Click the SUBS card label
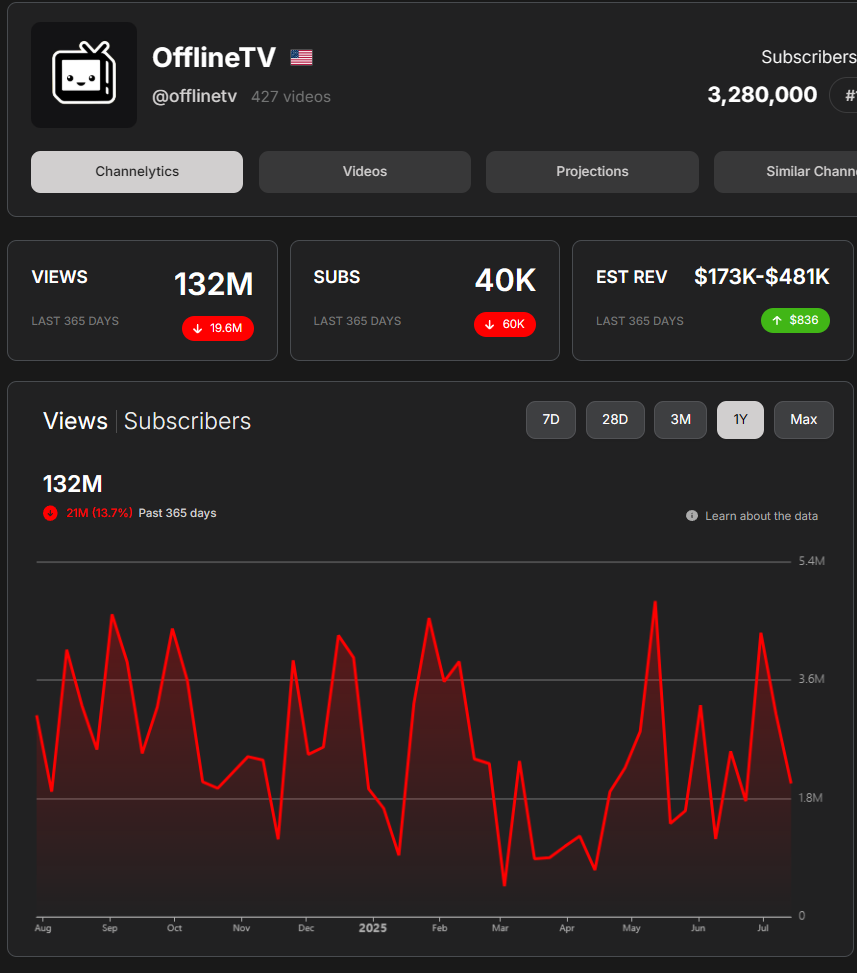 click(336, 277)
